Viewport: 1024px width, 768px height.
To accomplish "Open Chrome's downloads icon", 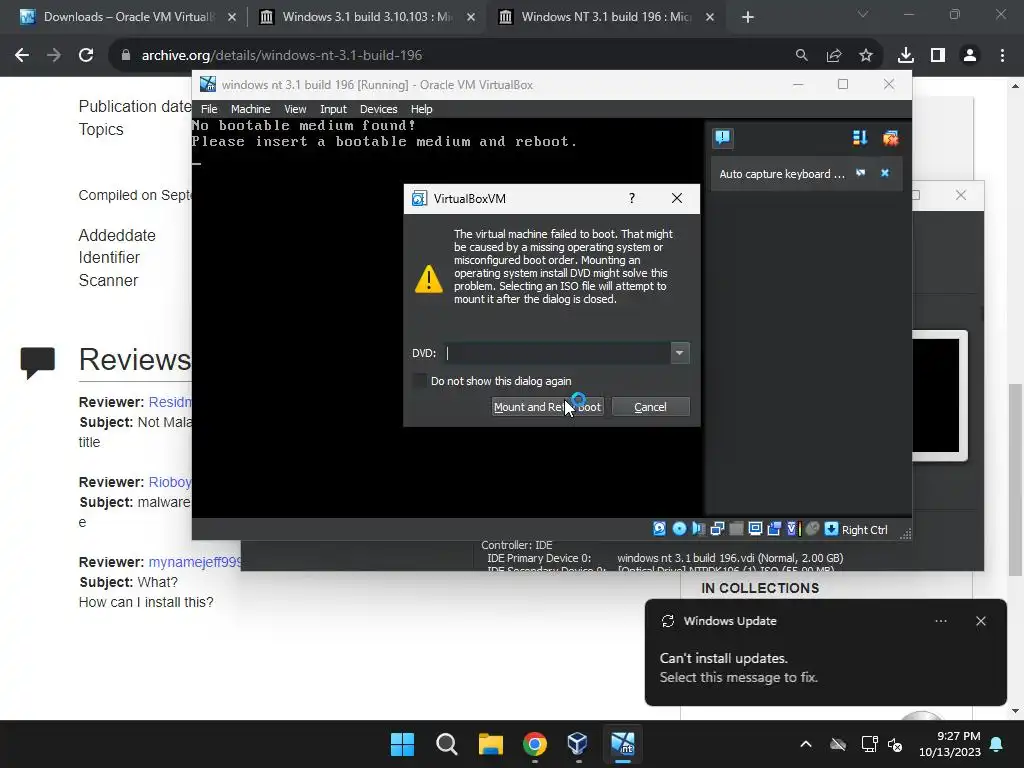I will [x=905, y=56].
